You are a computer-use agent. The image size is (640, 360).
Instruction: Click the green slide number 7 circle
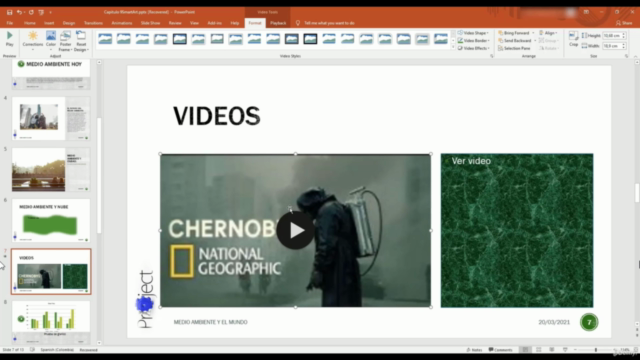click(589, 322)
